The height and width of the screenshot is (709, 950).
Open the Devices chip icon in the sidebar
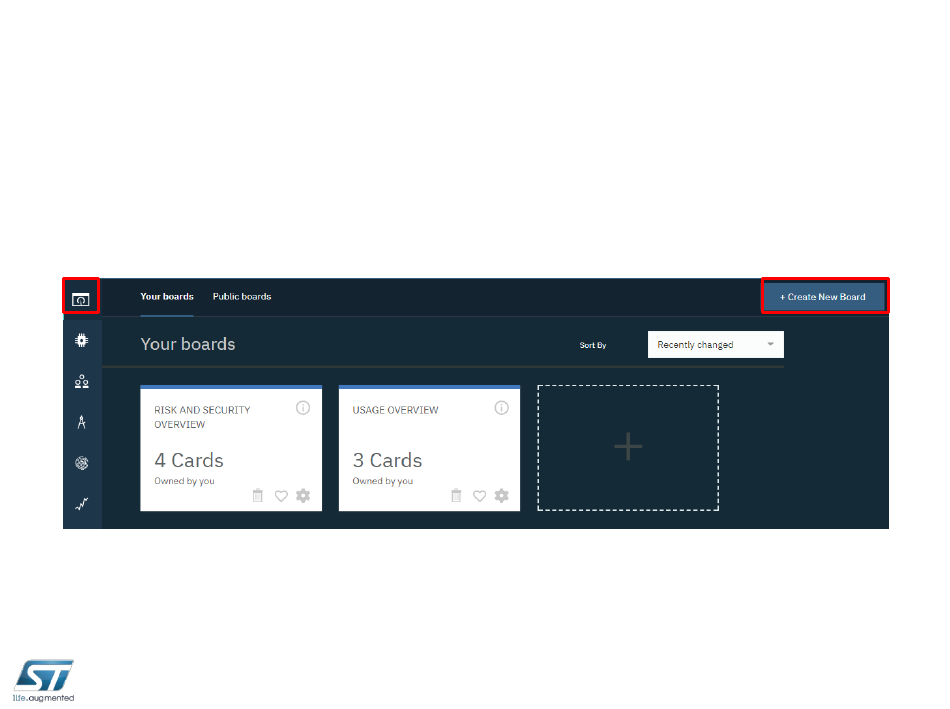coord(81,341)
